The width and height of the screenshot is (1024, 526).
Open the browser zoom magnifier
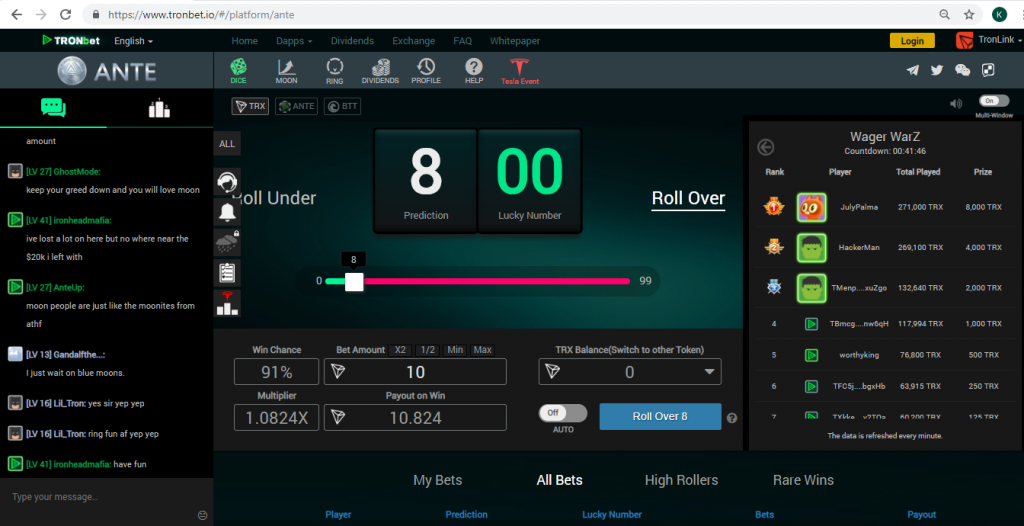click(x=944, y=14)
